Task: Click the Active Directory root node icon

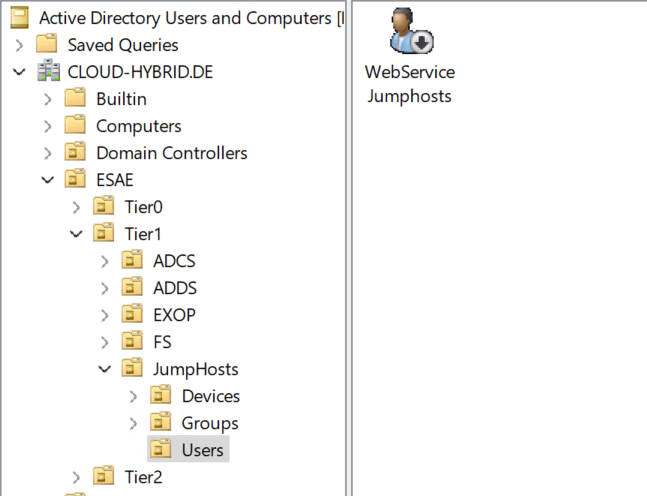Action: click(18, 18)
